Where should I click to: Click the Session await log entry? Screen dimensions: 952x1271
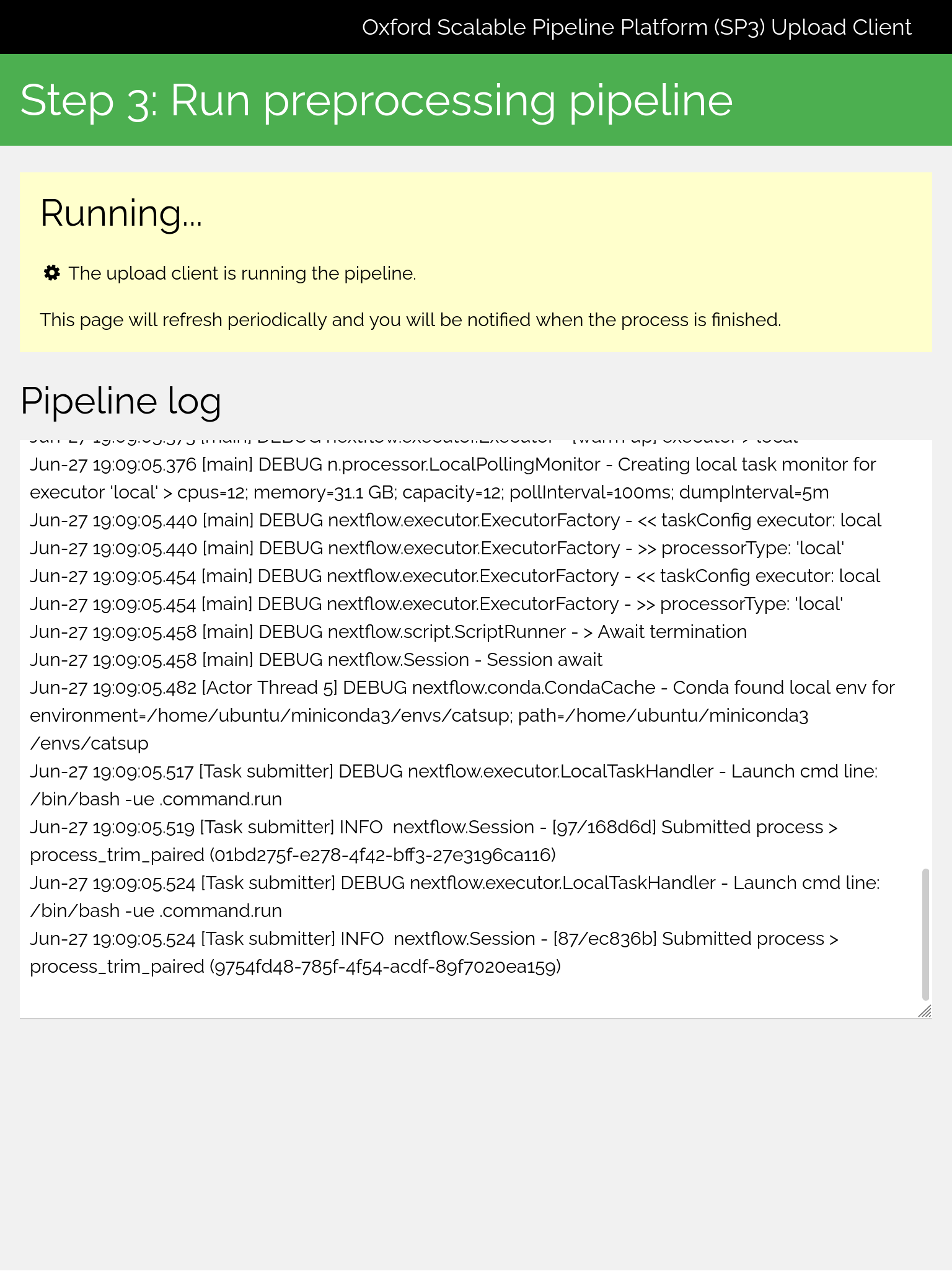click(x=316, y=660)
